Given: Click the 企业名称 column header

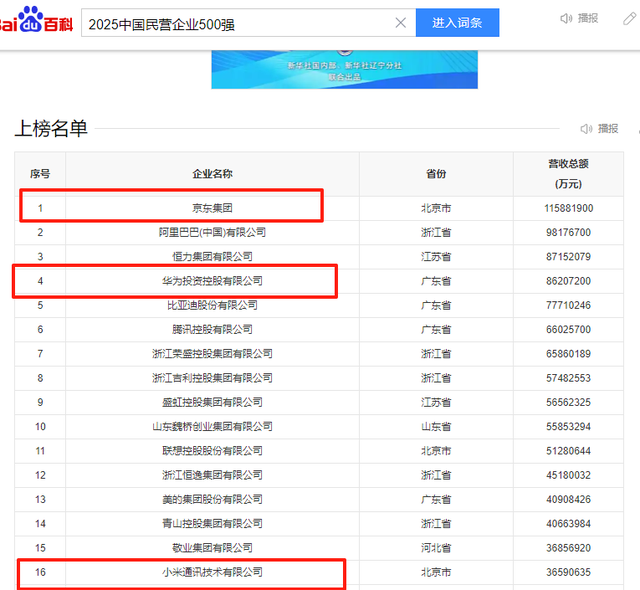Looking at the screenshot, I should 212,174.
